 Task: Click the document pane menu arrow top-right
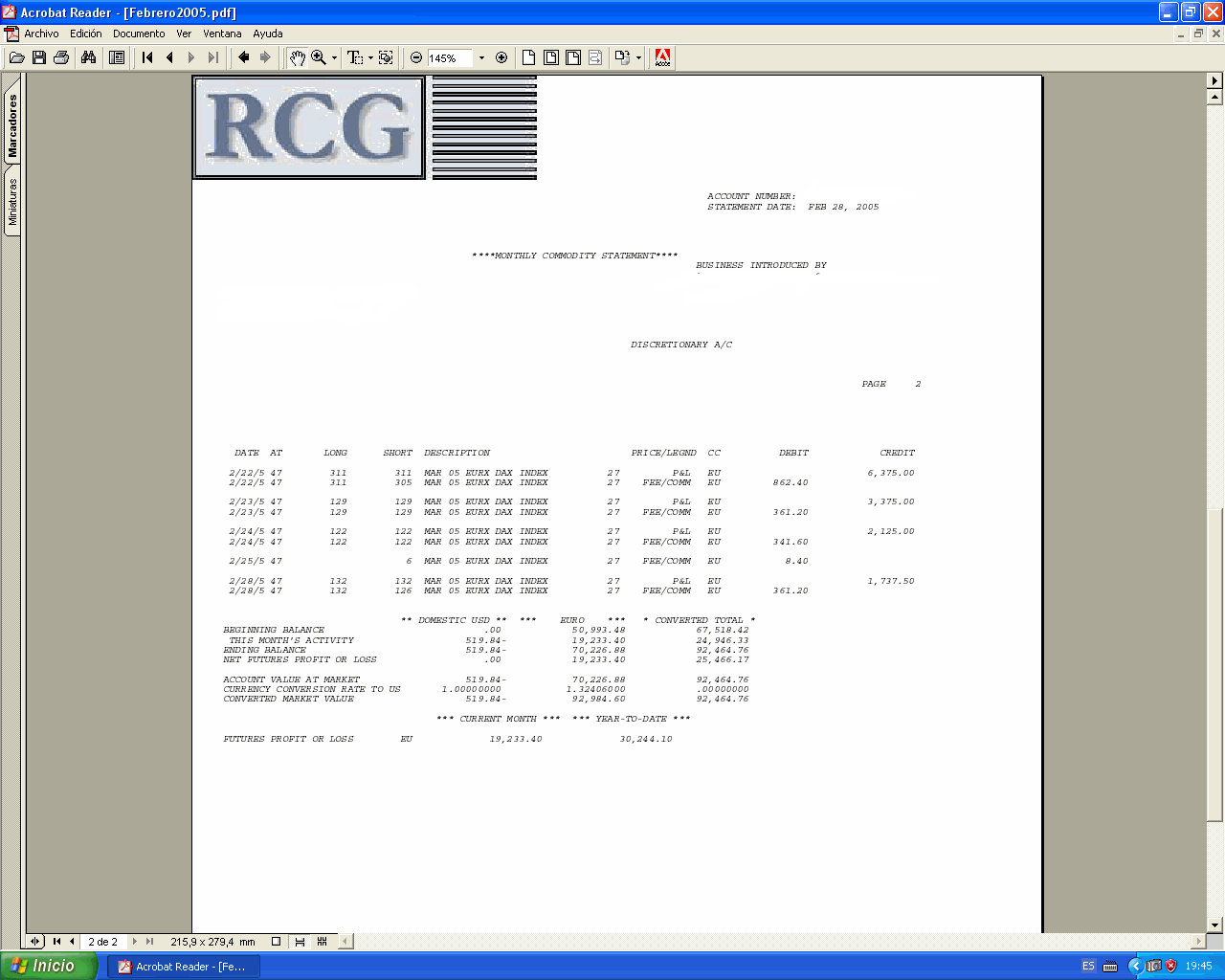click(1215, 80)
